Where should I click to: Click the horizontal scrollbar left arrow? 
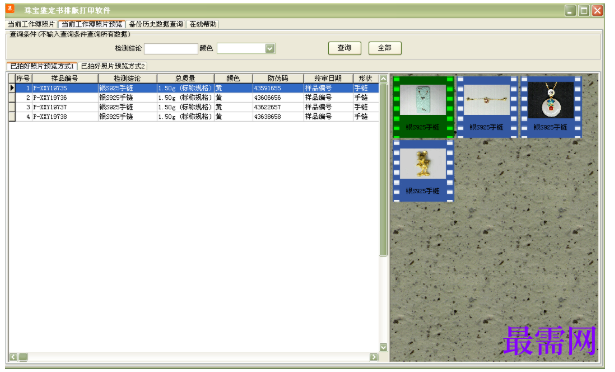(x=13, y=357)
